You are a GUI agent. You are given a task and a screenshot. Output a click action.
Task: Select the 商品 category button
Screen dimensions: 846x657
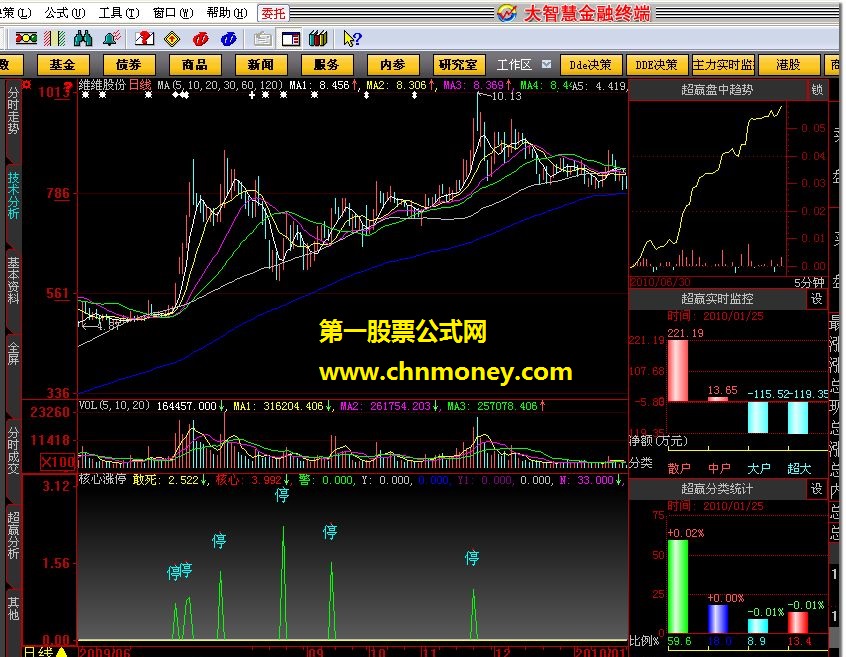195,65
